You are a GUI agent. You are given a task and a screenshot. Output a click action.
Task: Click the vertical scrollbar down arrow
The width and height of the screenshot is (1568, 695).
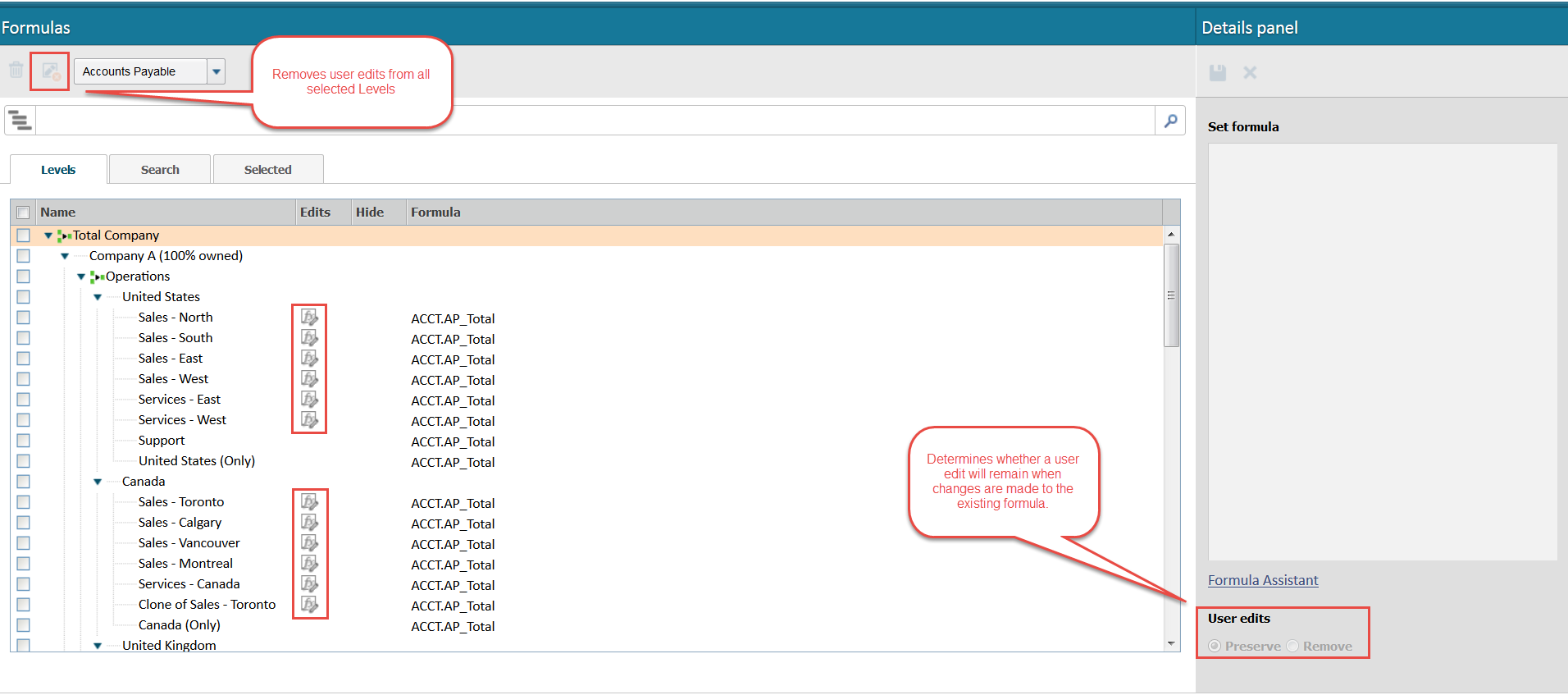(x=1171, y=643)
